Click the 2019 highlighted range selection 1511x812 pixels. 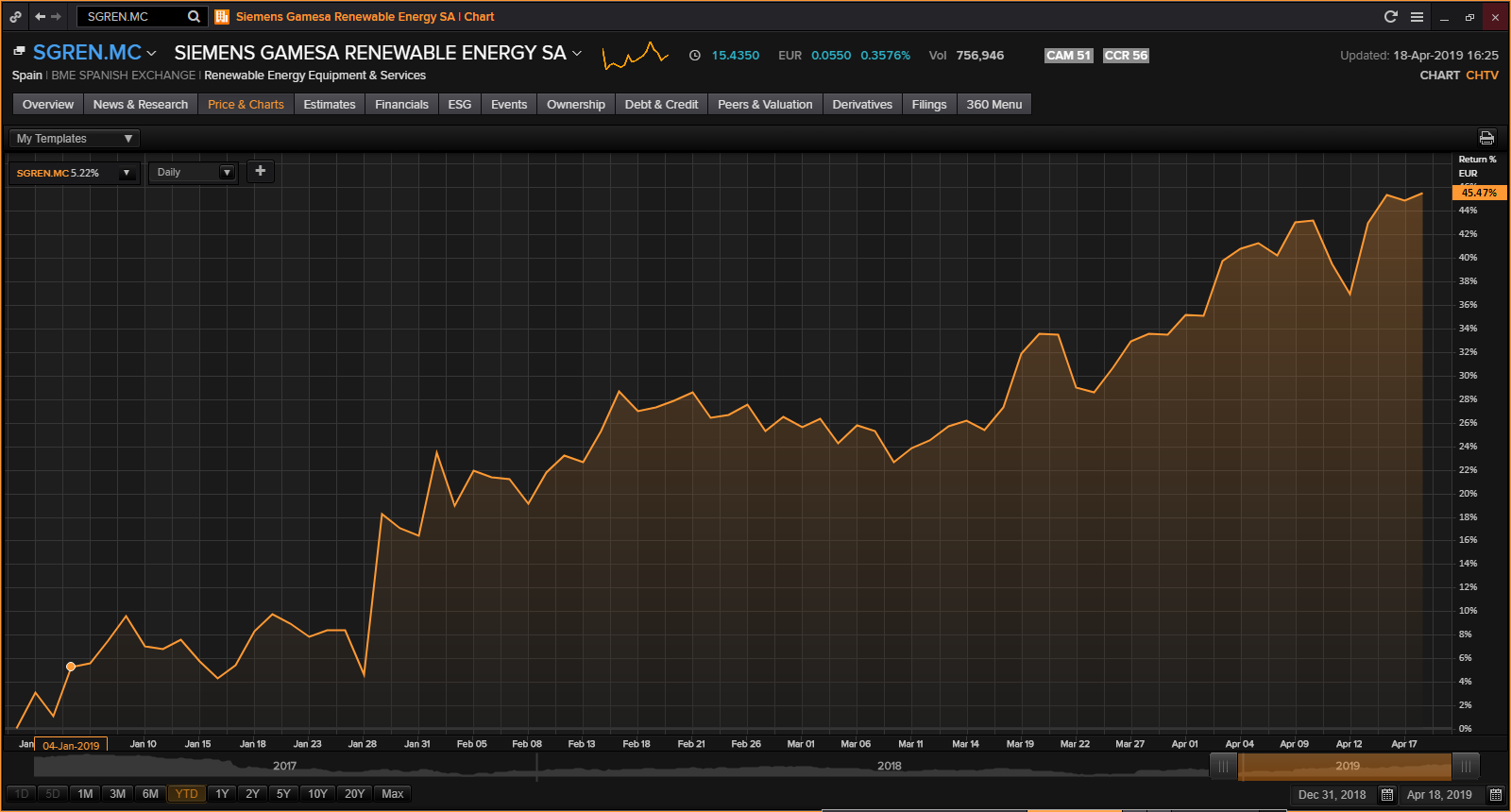pos(1345,766)
